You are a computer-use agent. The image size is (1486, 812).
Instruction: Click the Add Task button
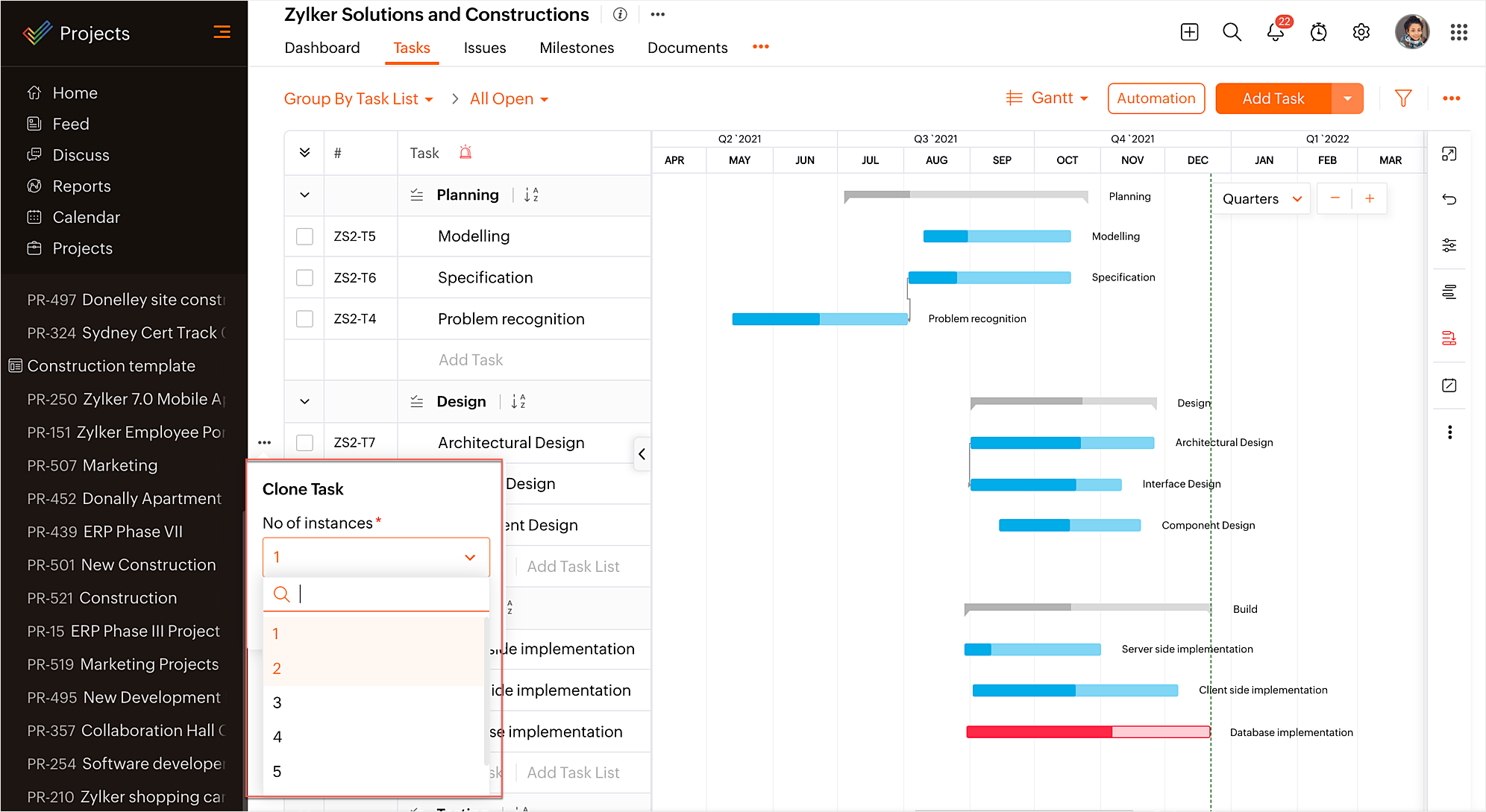pos(1273,98)
